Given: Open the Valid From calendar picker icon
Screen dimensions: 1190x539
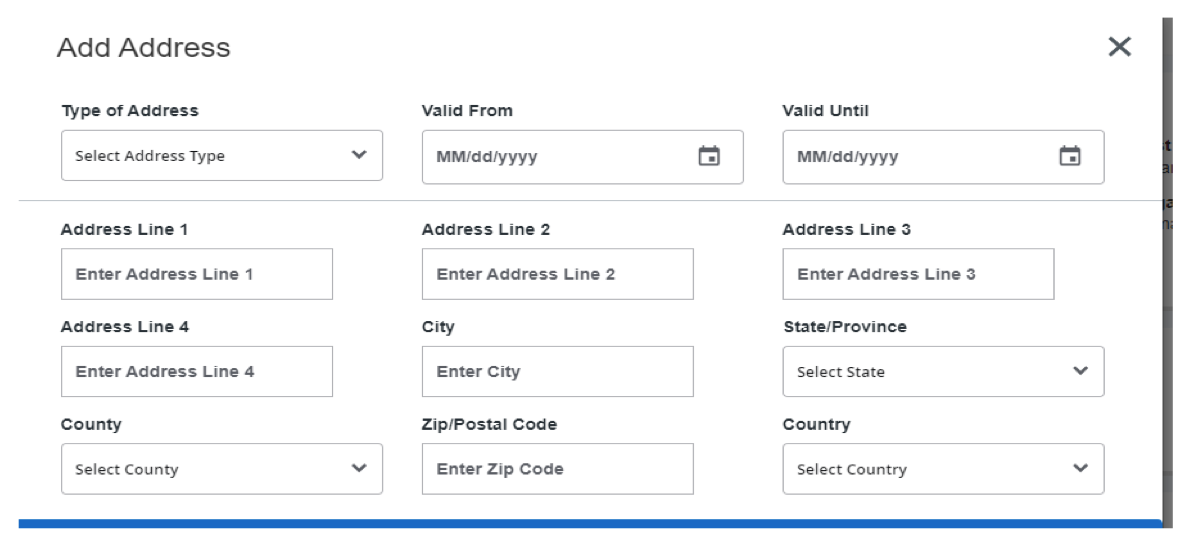Looking at the screenshot, I should 709,156.
